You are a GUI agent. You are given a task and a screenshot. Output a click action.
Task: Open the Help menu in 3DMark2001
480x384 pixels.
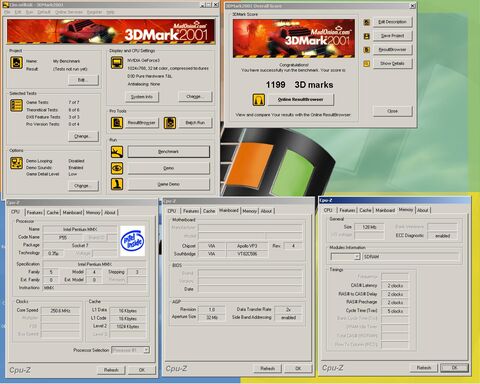click(110, 12)
